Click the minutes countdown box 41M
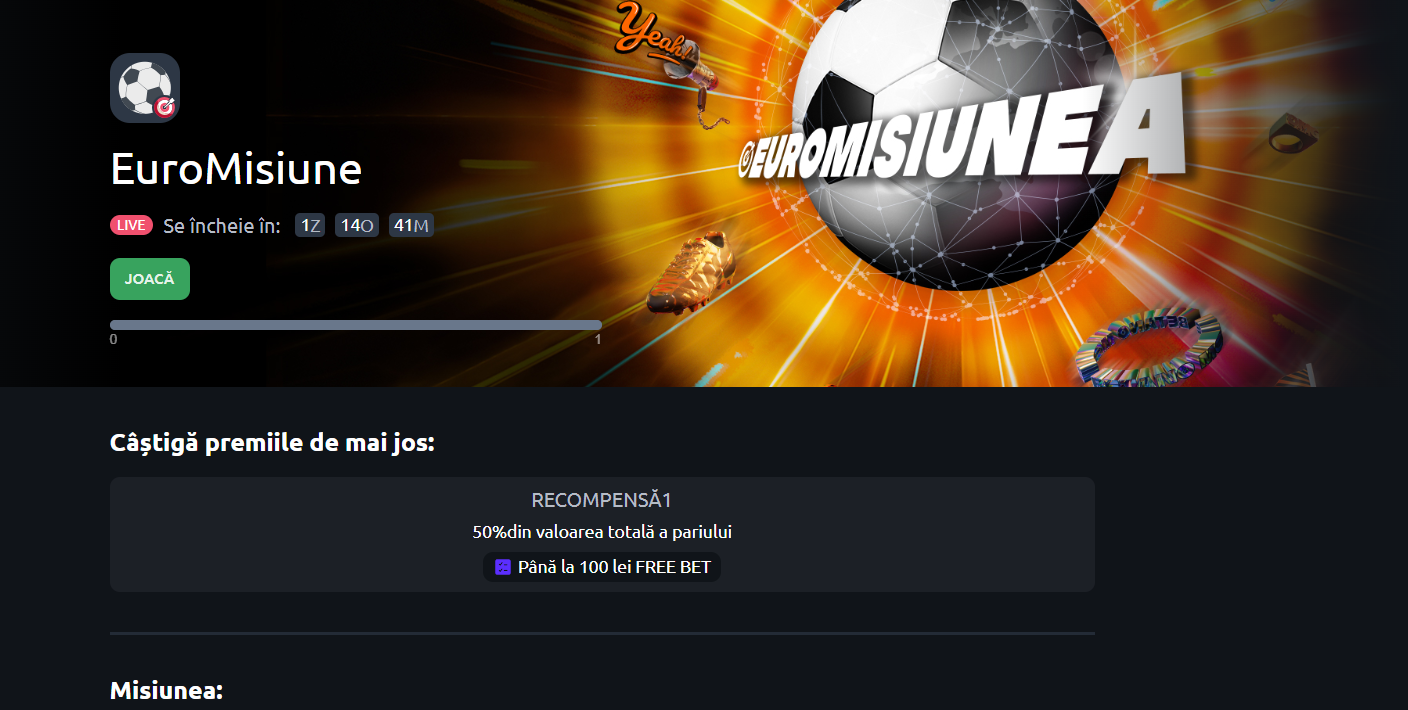The width and height of the screenshot is (1408, 710). point(411,225)
